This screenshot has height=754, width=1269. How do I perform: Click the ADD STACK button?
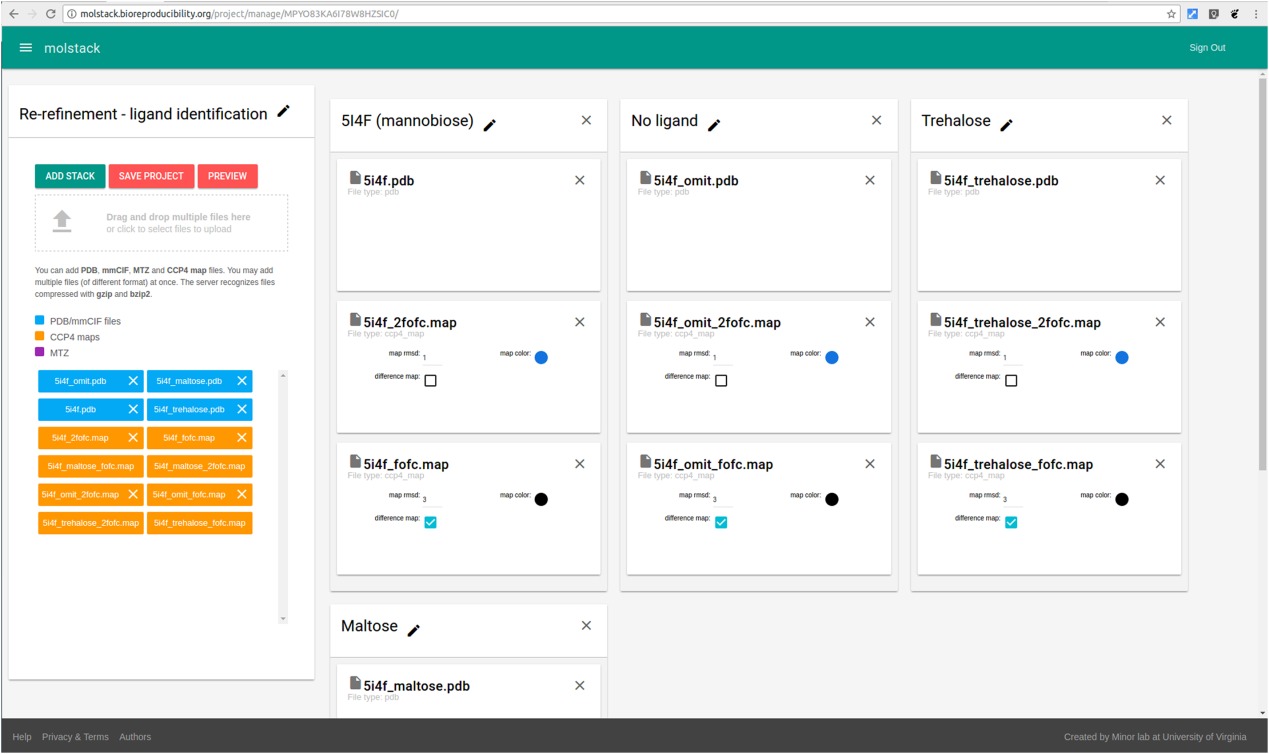pos(70,176)
